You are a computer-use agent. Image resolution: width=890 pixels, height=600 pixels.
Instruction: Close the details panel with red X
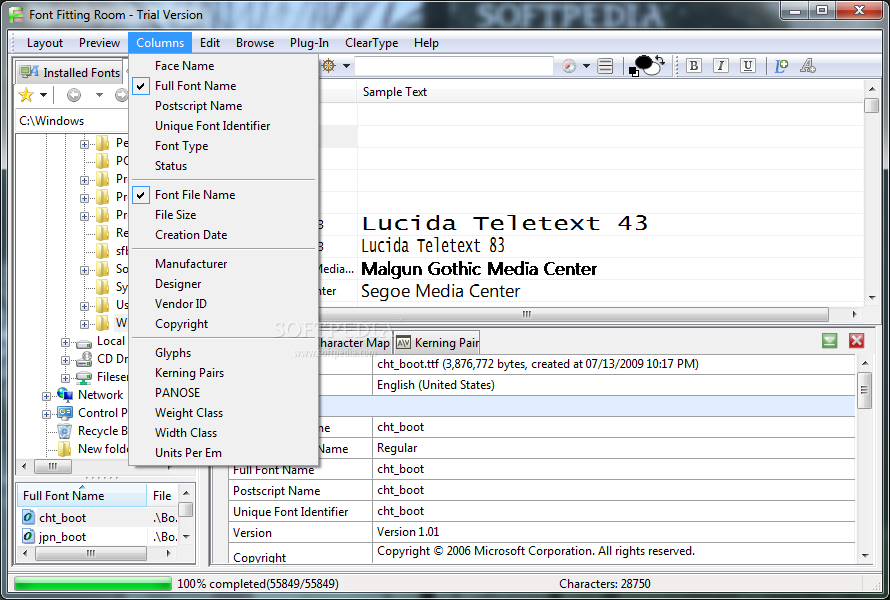tap(857, 341)
